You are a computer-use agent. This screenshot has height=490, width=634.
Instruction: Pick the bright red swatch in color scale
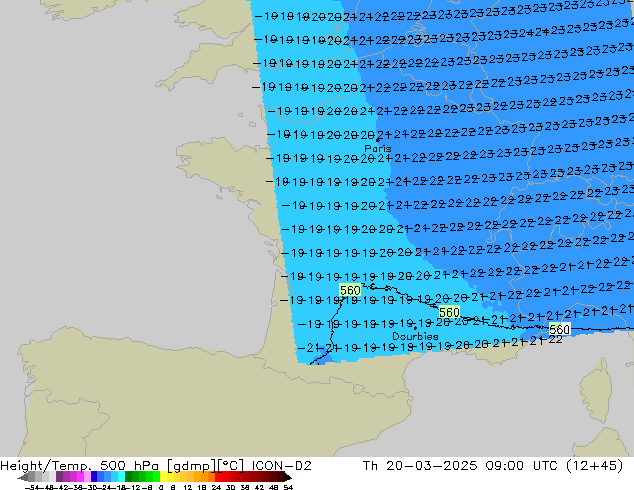click(x=219, y=477)
